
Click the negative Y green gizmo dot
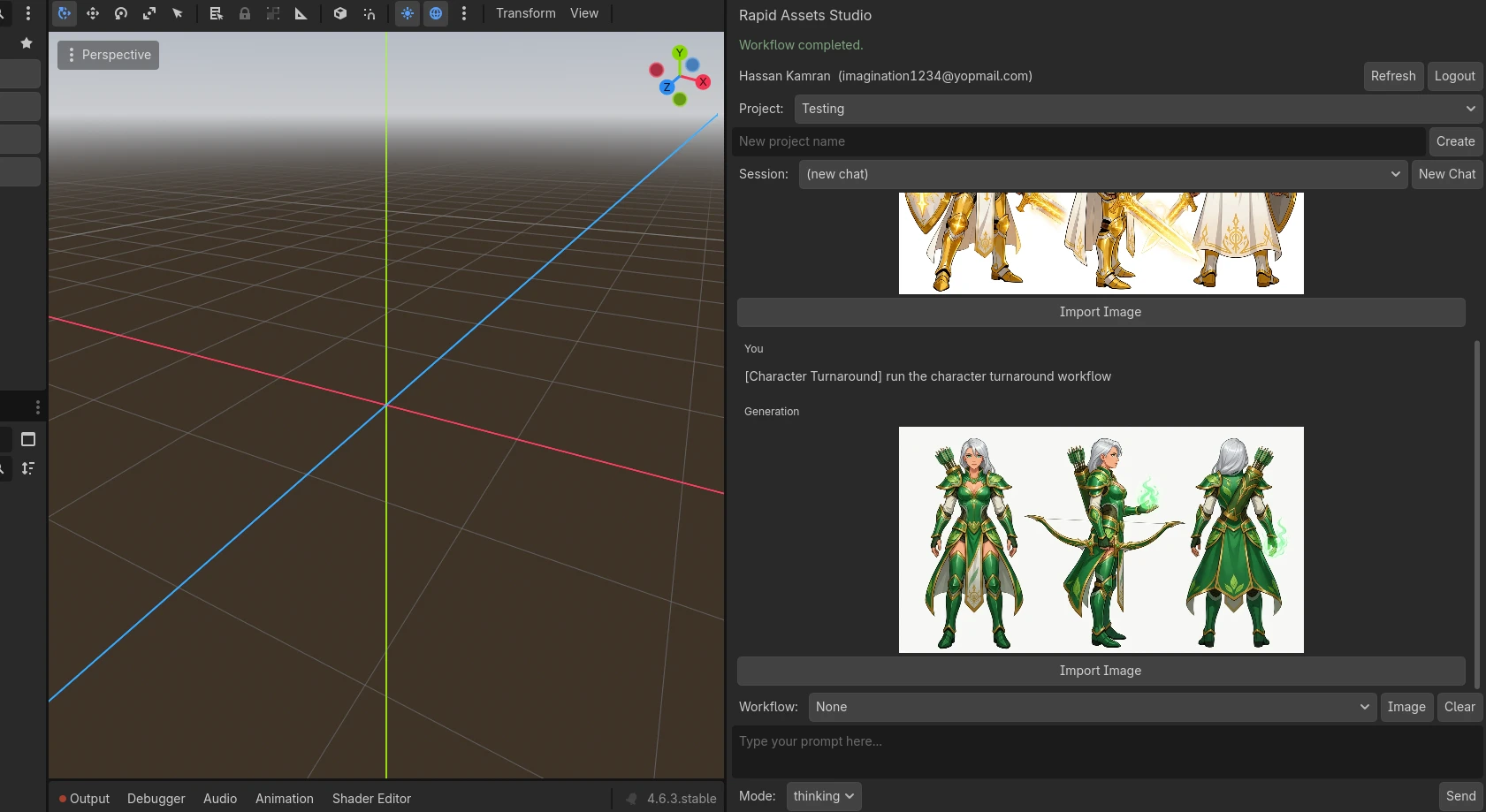pyautogui.click(x=680, y=99)
